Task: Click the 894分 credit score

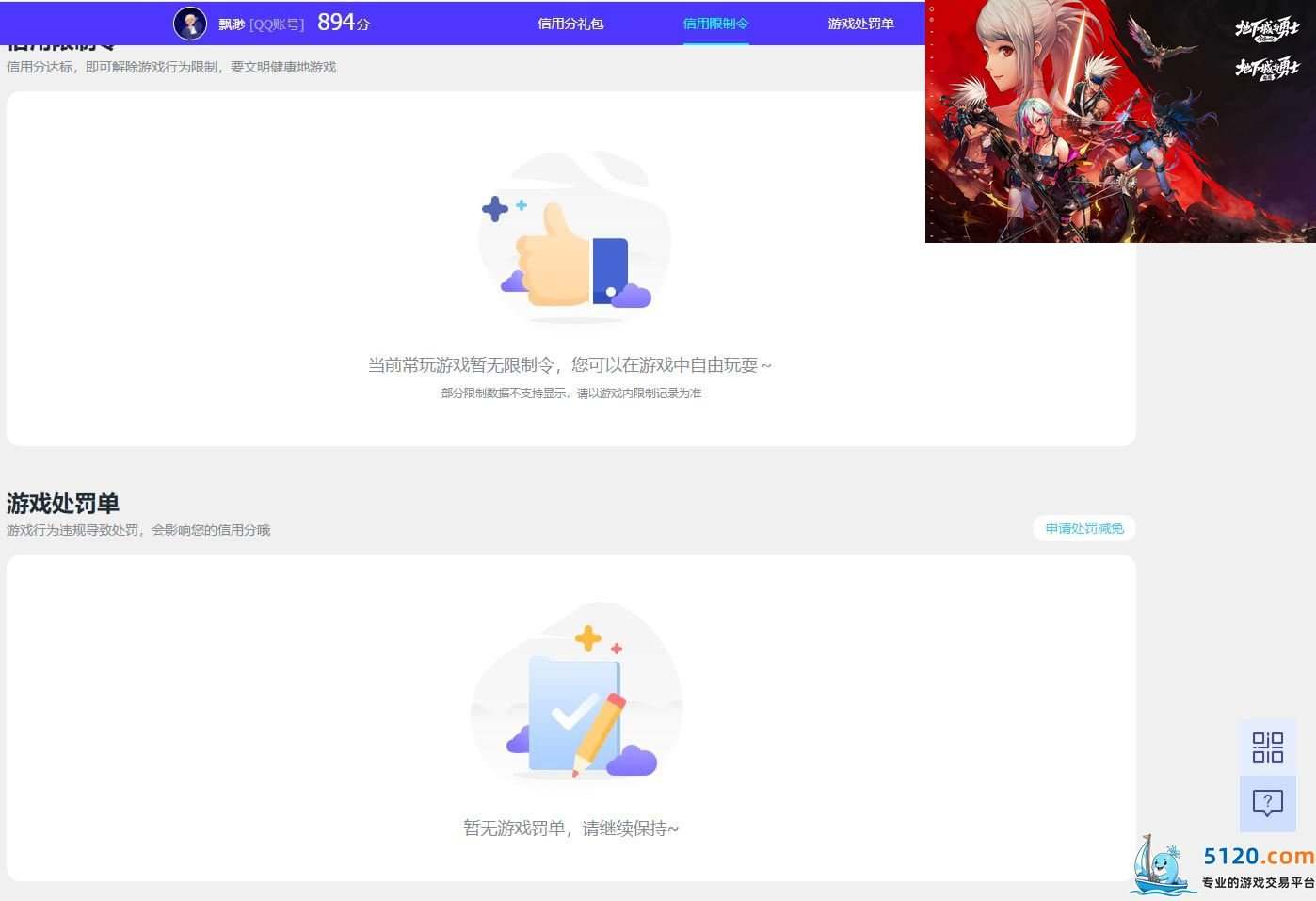Action: tap(344, 23)
